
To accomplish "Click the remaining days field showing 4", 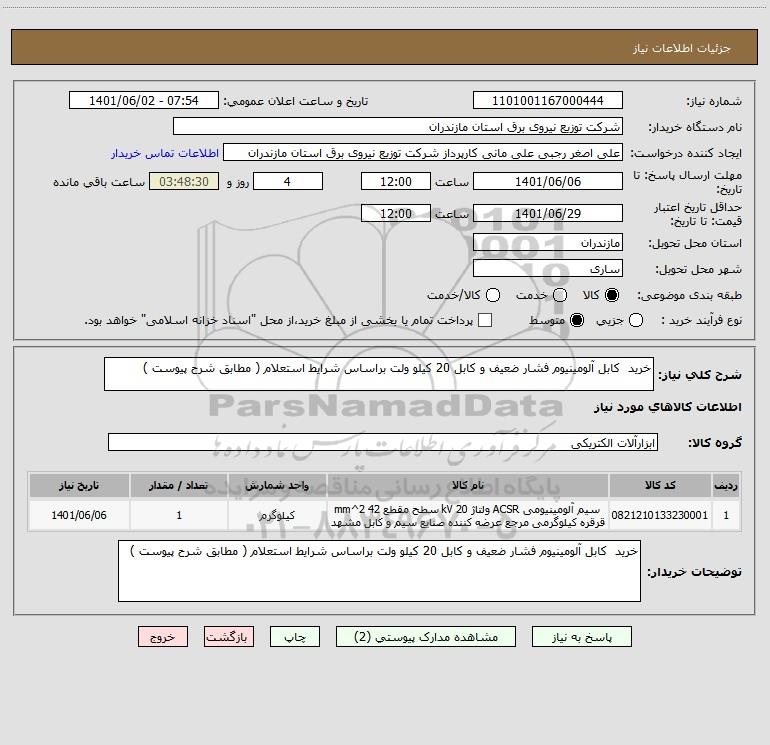I will (288, 181).
